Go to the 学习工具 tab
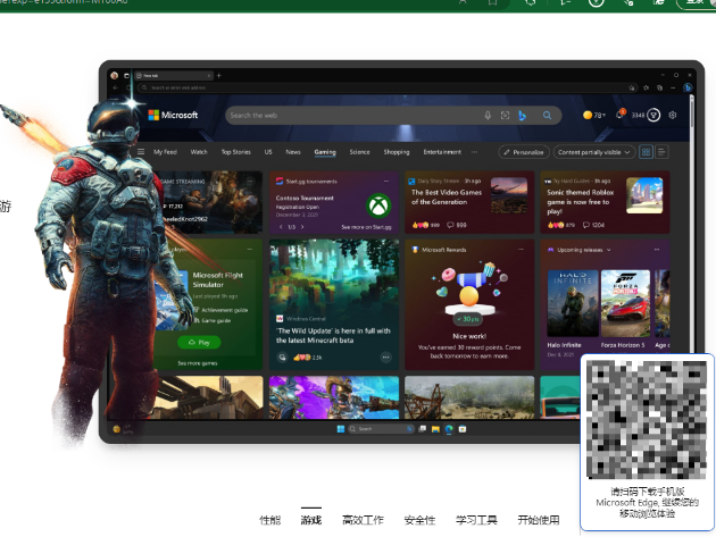 click(476, 520)
